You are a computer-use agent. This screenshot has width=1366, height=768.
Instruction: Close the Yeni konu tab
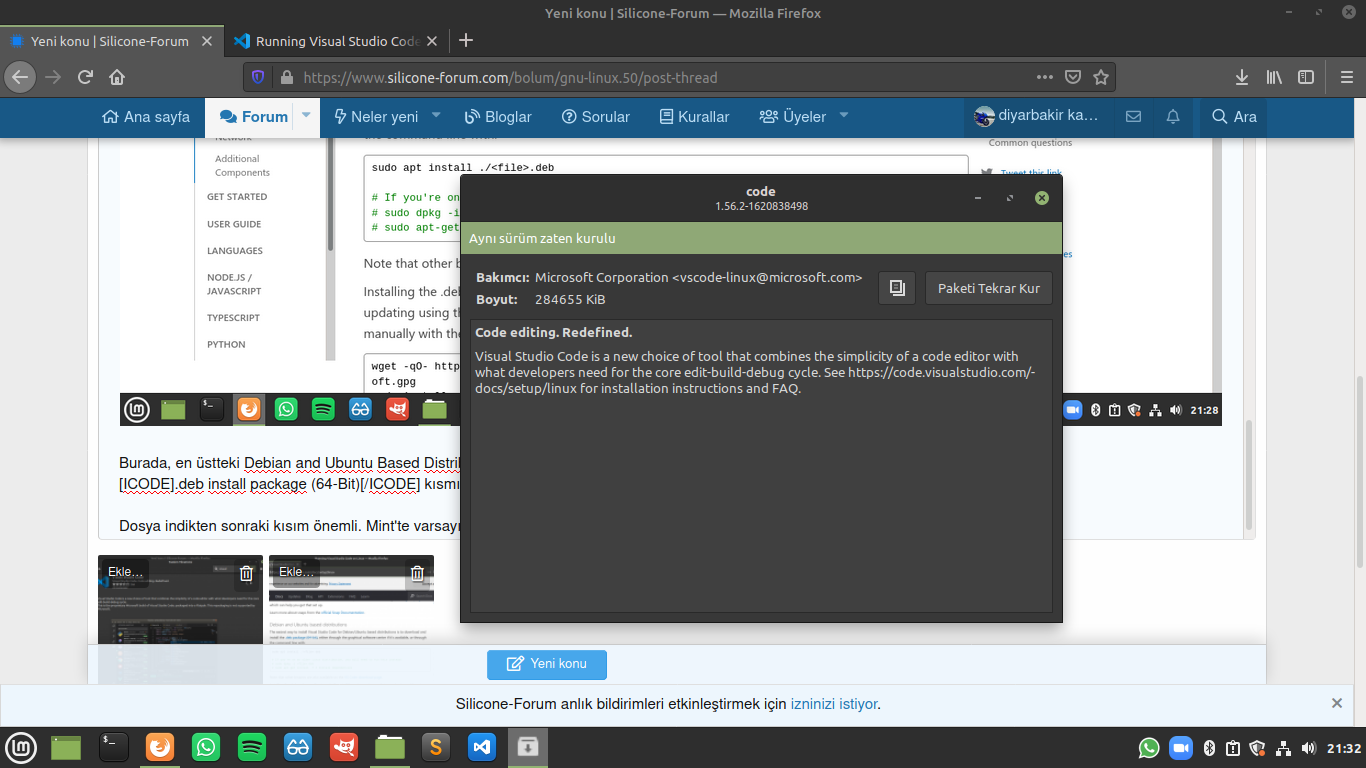coord(207,41)
